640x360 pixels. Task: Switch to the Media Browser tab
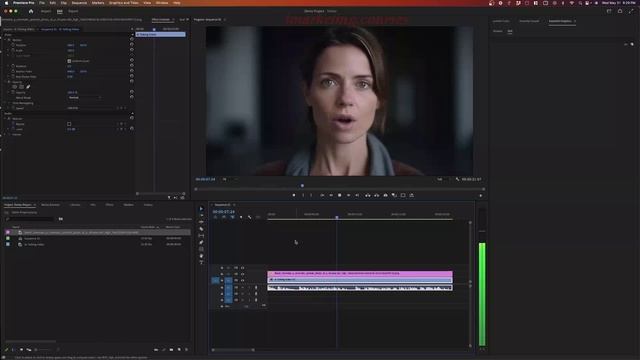[x=51, y=205]
